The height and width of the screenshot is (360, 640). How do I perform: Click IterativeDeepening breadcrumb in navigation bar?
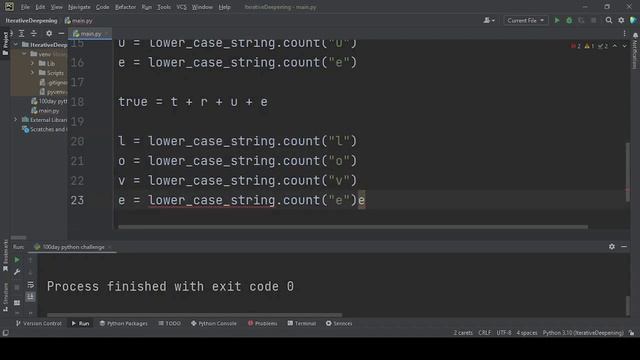point(31,20)
